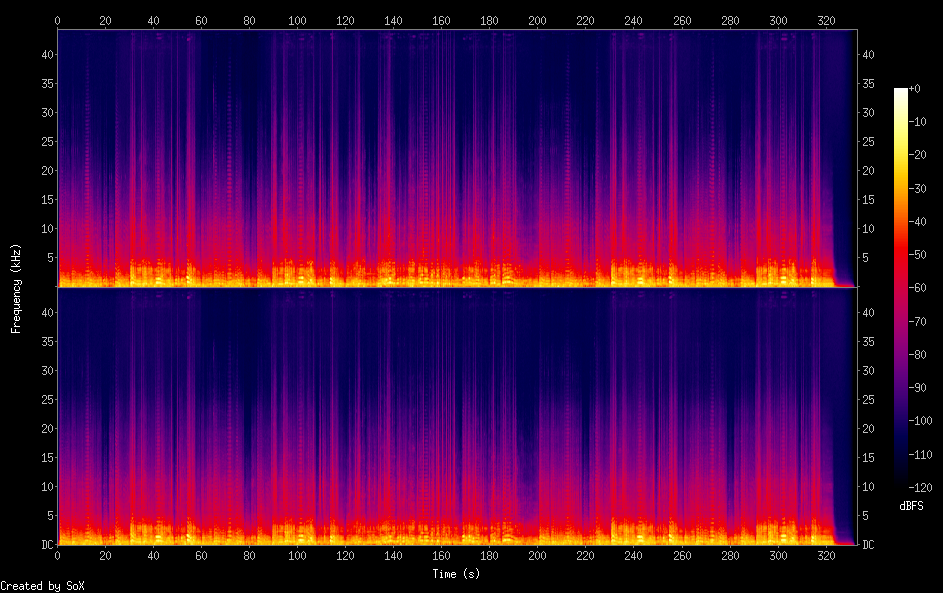This screenshot has height=593, width=943.
Task: Click the "60" tick on the top time axis
Action: (x=201, y=20)
